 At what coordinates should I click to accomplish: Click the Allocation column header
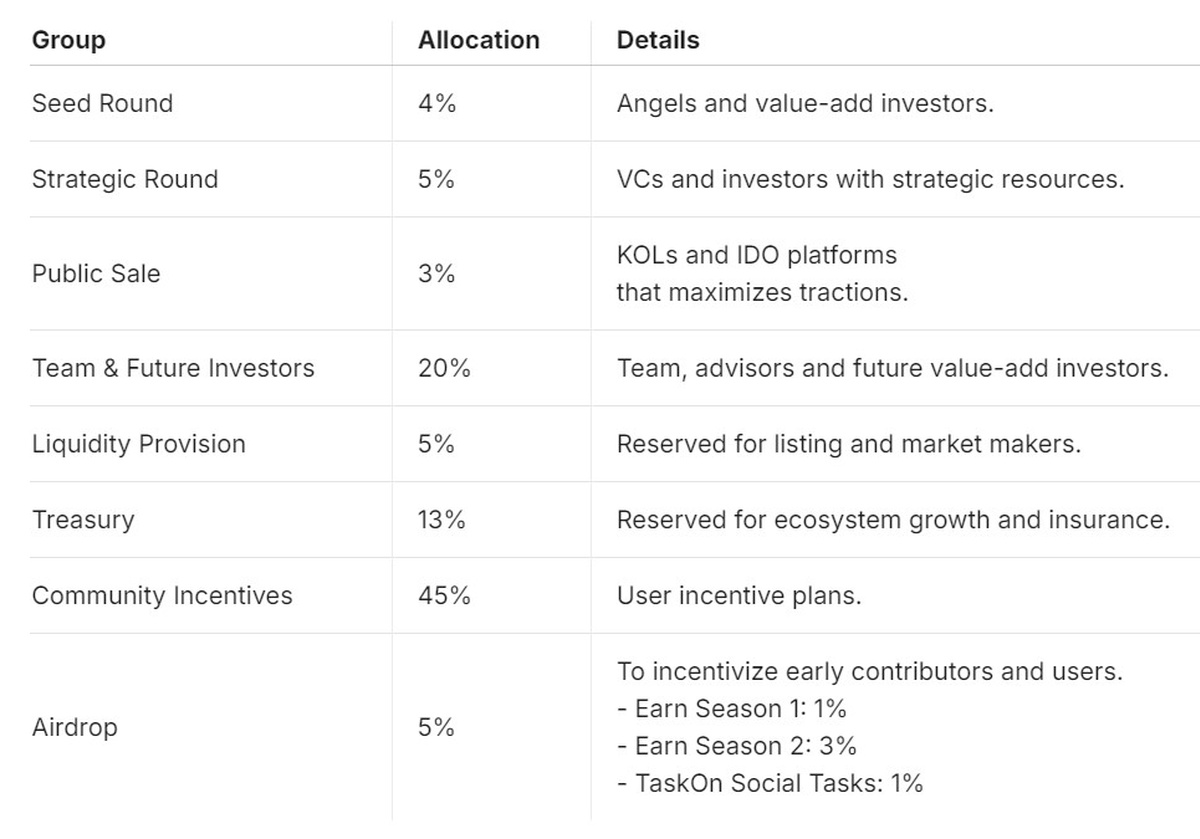[478, 41]
